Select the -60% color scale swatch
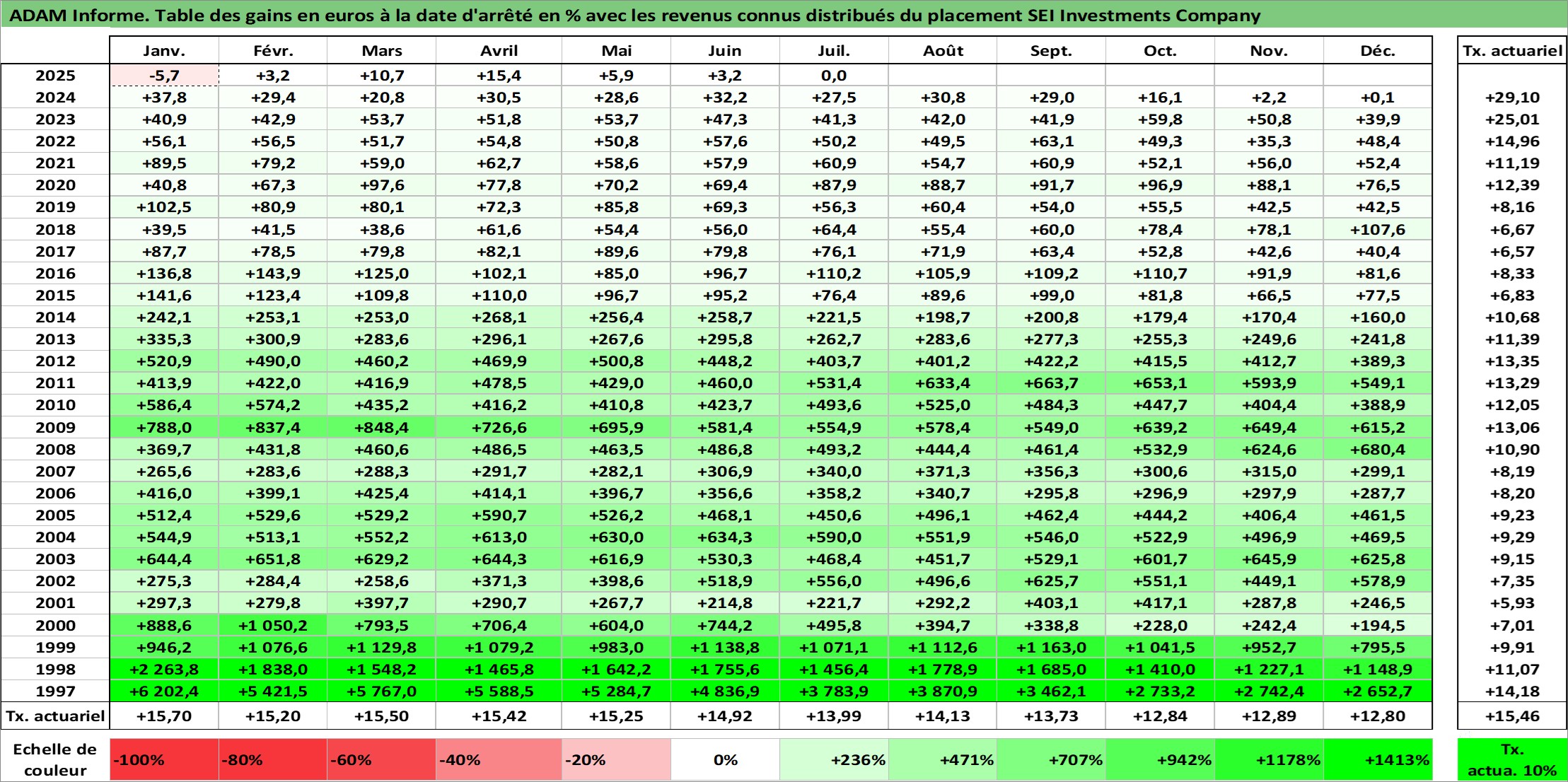 tap(382, 760)
